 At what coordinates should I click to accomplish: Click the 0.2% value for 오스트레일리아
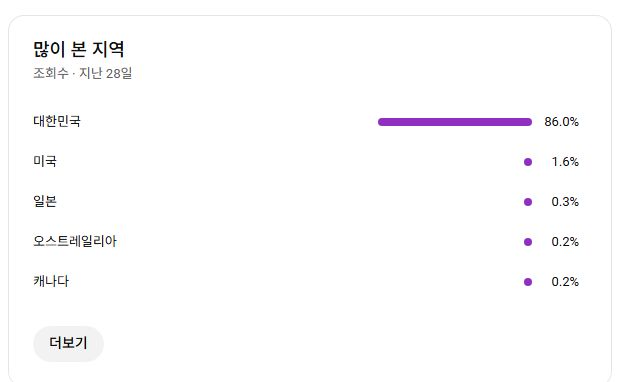(x=565, y=242)
